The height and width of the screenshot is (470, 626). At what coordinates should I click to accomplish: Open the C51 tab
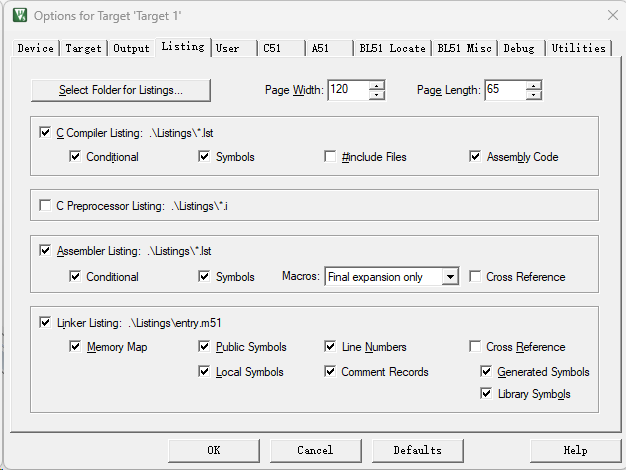point(272,48)
